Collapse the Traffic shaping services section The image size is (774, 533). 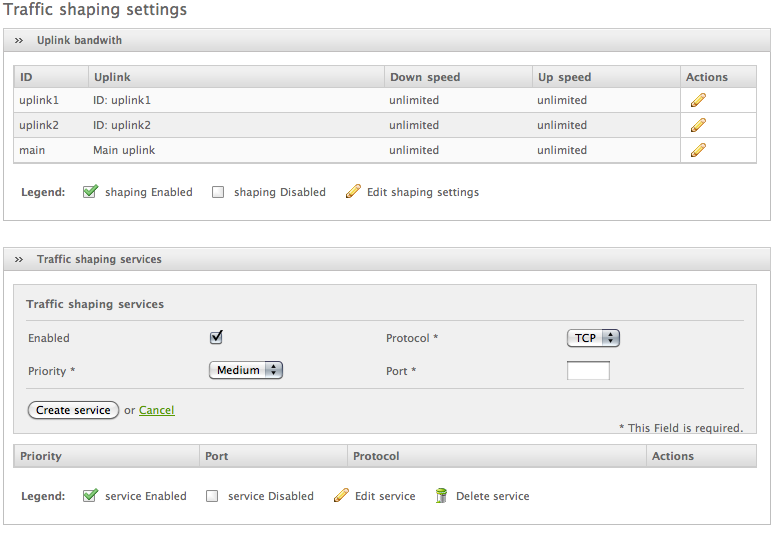point(19,259)
